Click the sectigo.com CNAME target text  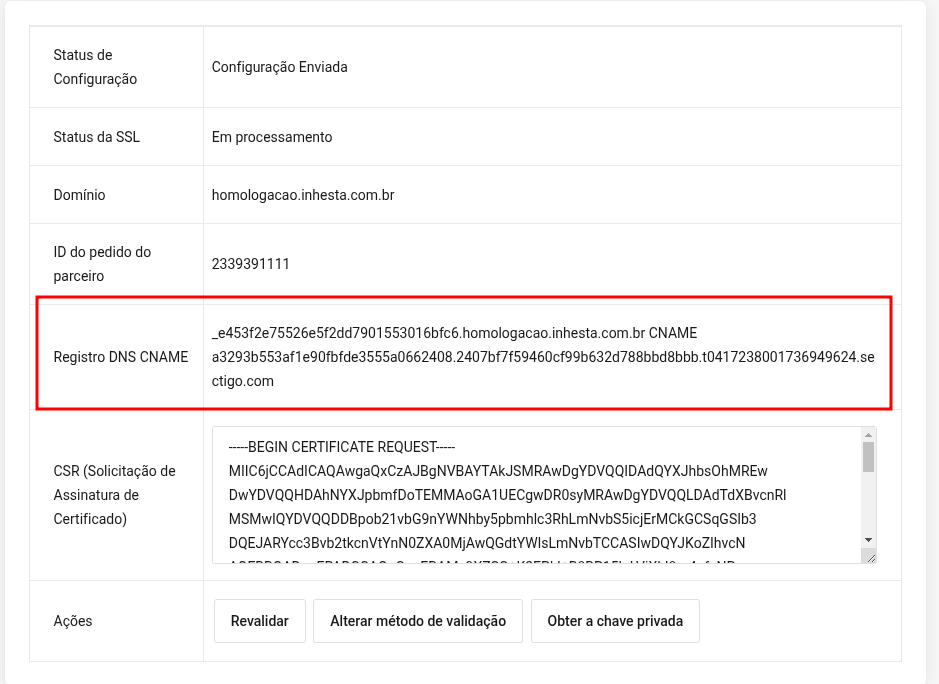[543, 369]
